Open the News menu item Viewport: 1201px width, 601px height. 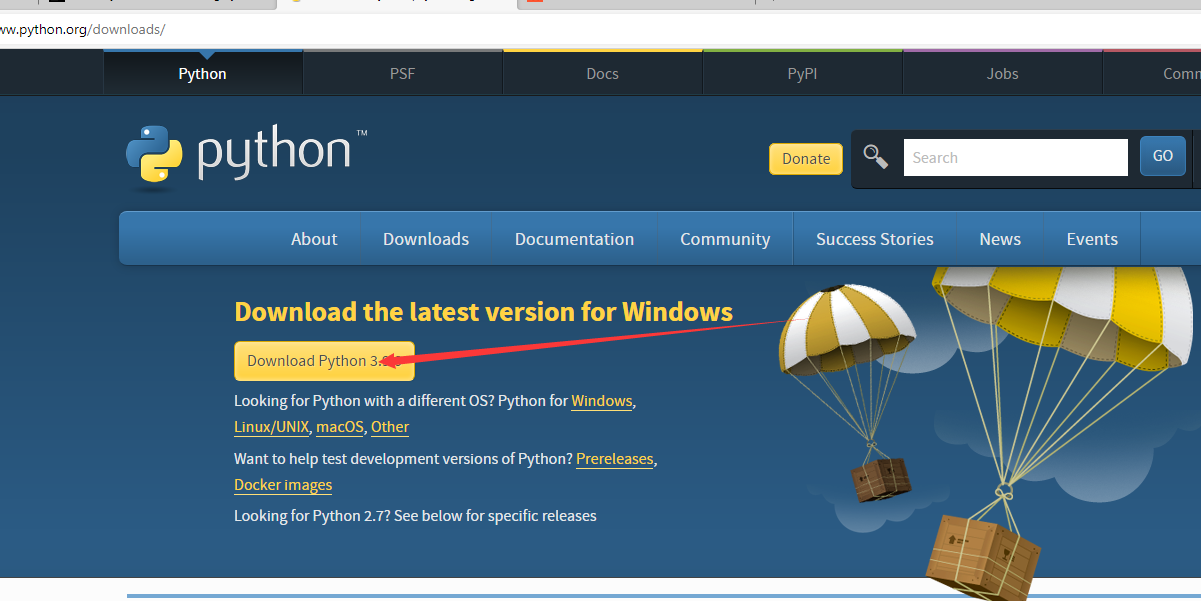coord(1000,239)
